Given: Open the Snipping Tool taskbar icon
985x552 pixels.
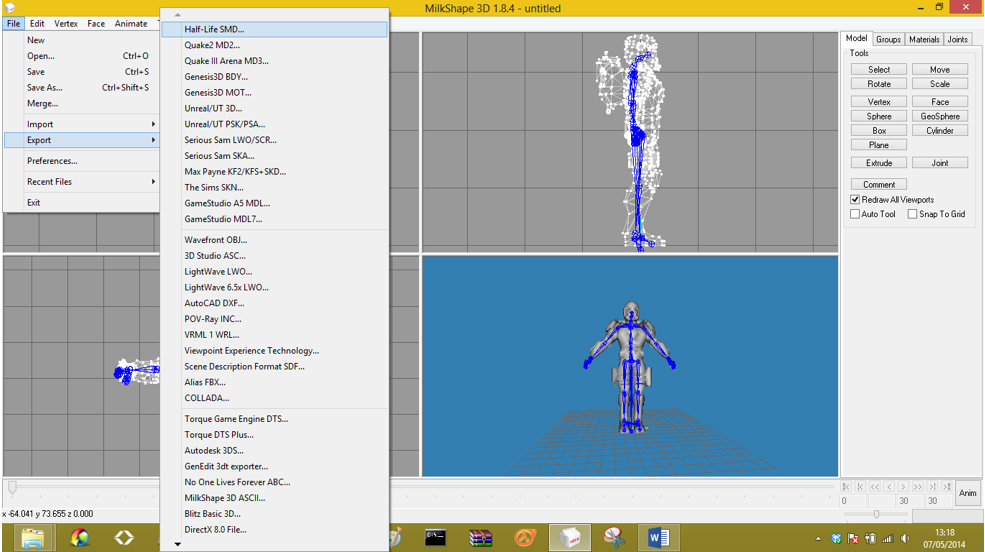Looking at the screenshot, I should [614, 538].
